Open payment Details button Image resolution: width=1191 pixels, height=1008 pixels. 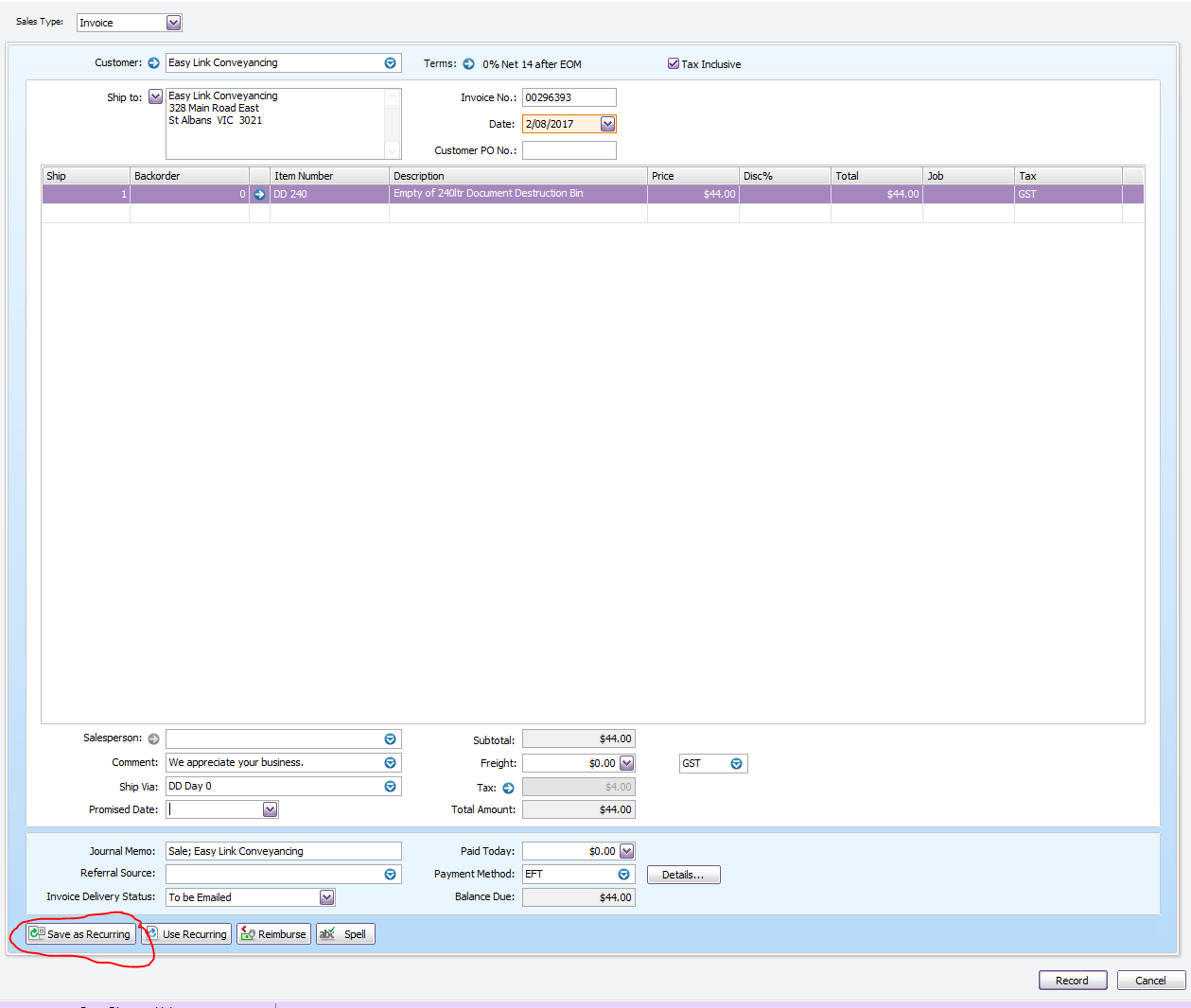click(683, 875)
